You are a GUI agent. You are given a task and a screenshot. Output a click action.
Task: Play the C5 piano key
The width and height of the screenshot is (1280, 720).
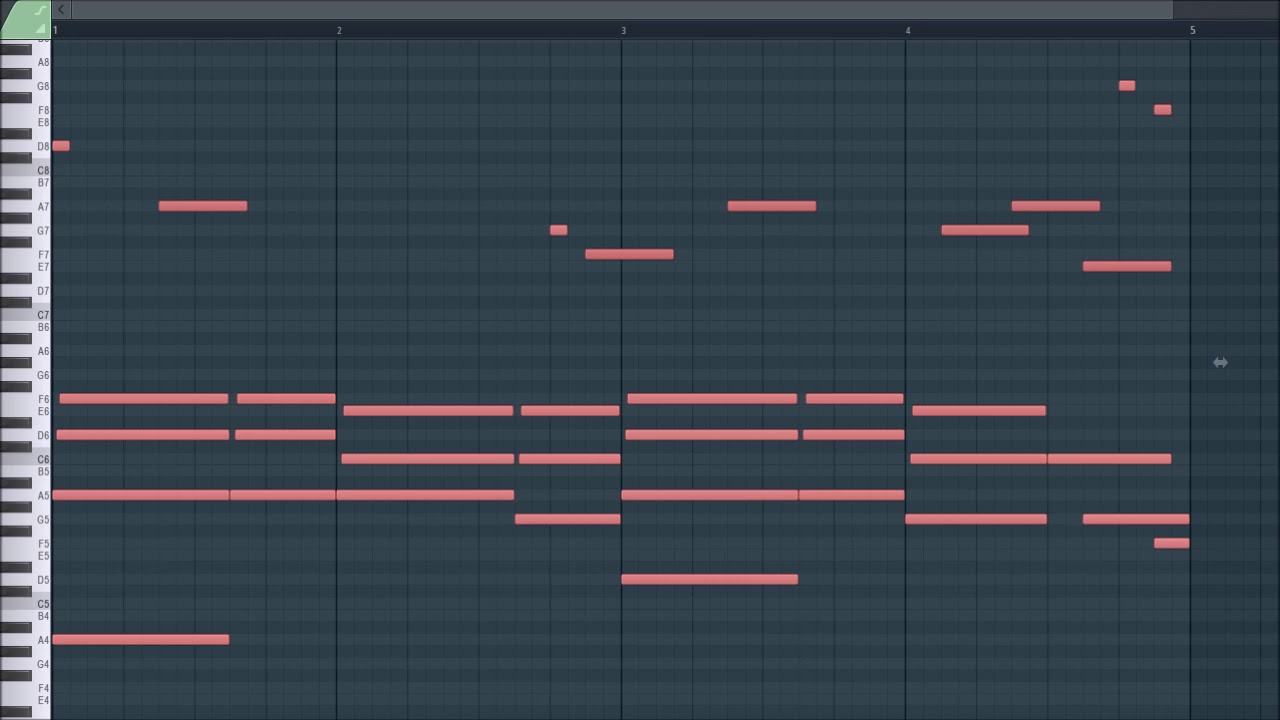pos(26,604)
